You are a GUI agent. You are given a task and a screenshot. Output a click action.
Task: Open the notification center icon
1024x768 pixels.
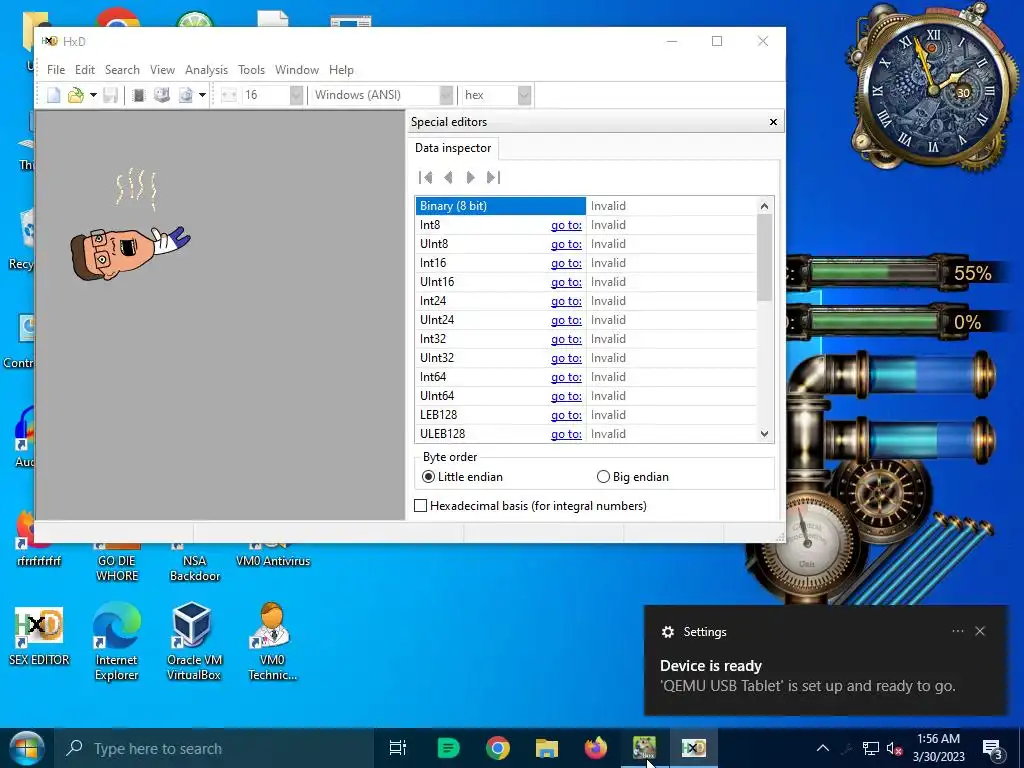(x=993, y=748)
